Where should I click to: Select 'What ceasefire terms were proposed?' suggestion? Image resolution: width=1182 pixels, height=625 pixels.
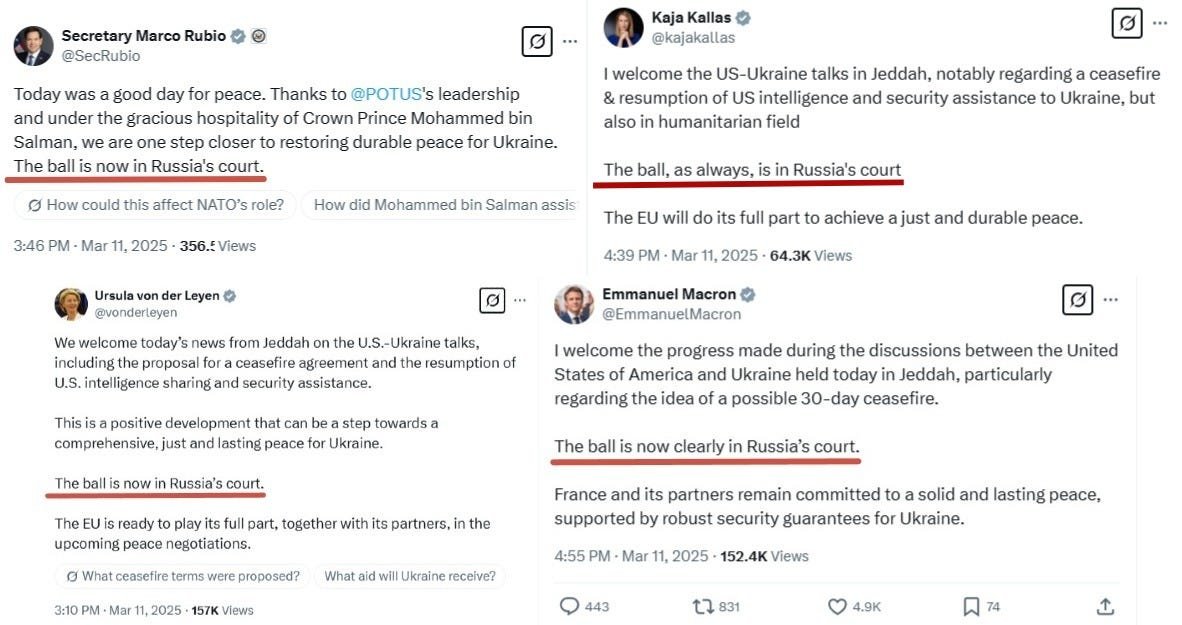[x=183, y=576]
